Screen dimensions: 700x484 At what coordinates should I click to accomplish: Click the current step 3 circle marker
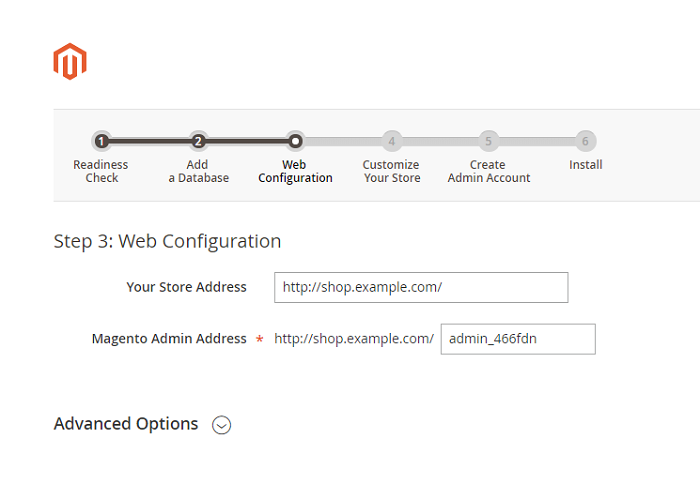tap(295, 142)
